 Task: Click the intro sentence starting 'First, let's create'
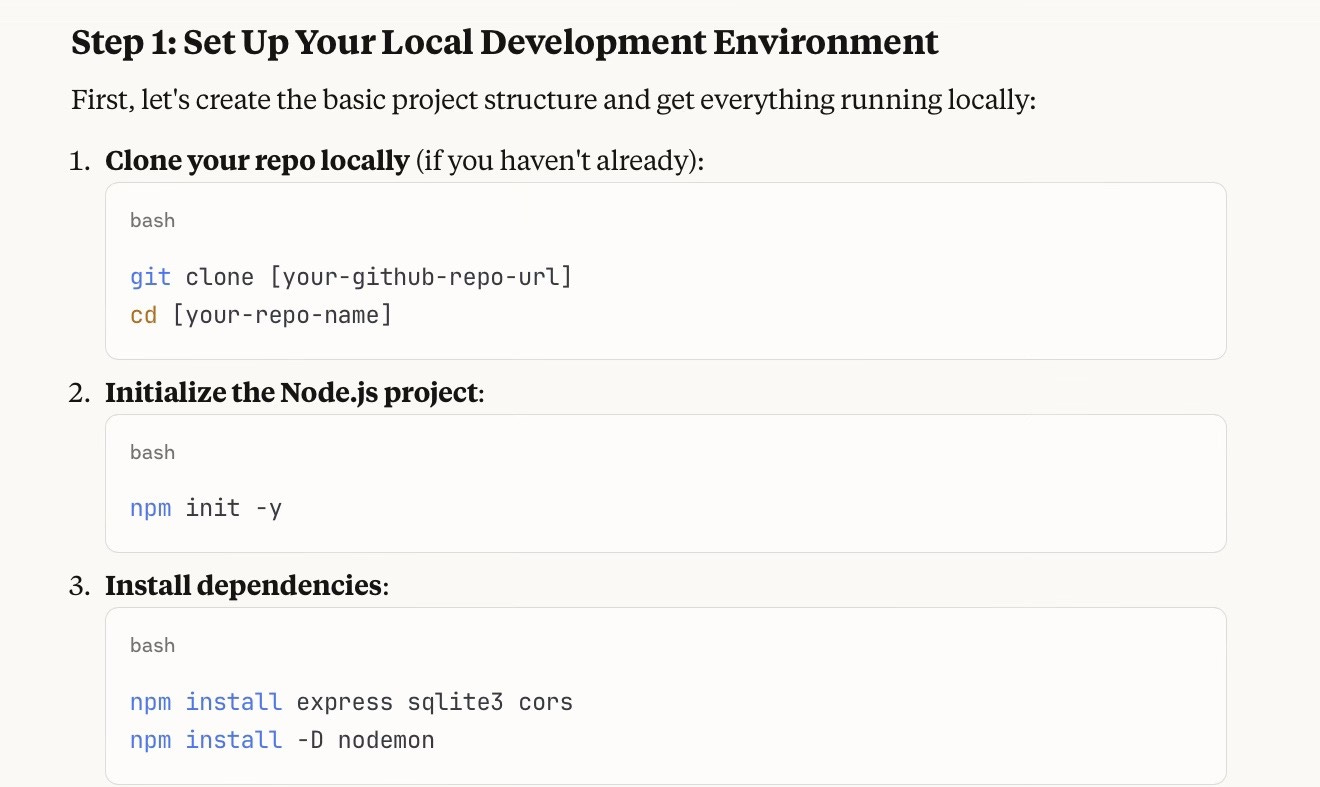[553, 101]
